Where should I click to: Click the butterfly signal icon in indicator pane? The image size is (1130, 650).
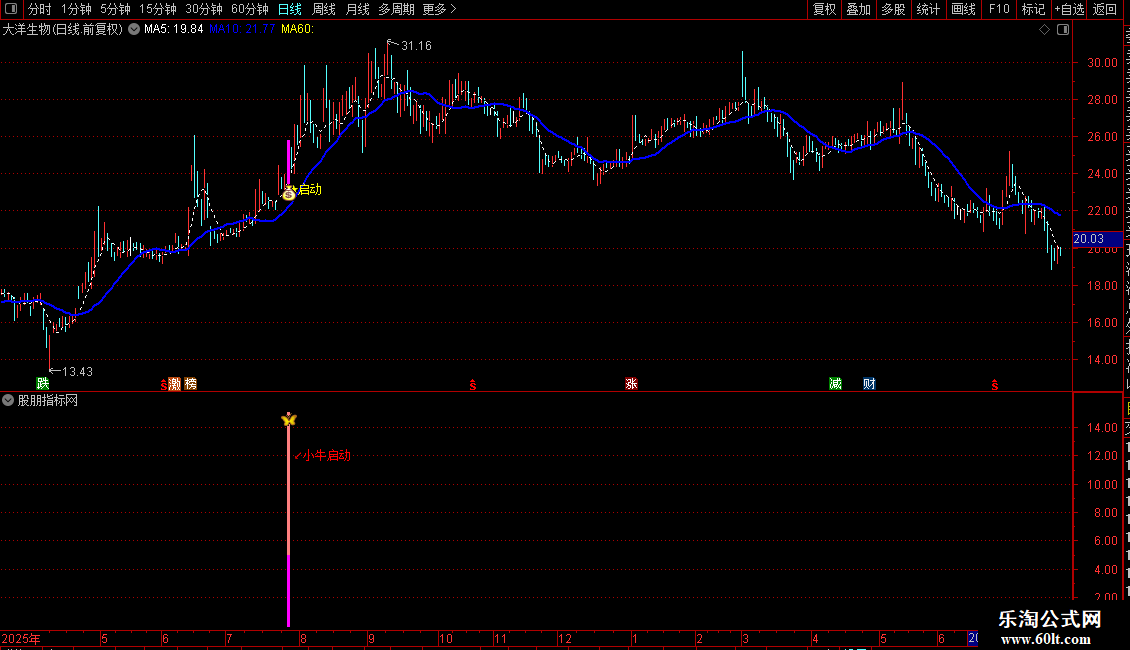(x=289, y=419)
